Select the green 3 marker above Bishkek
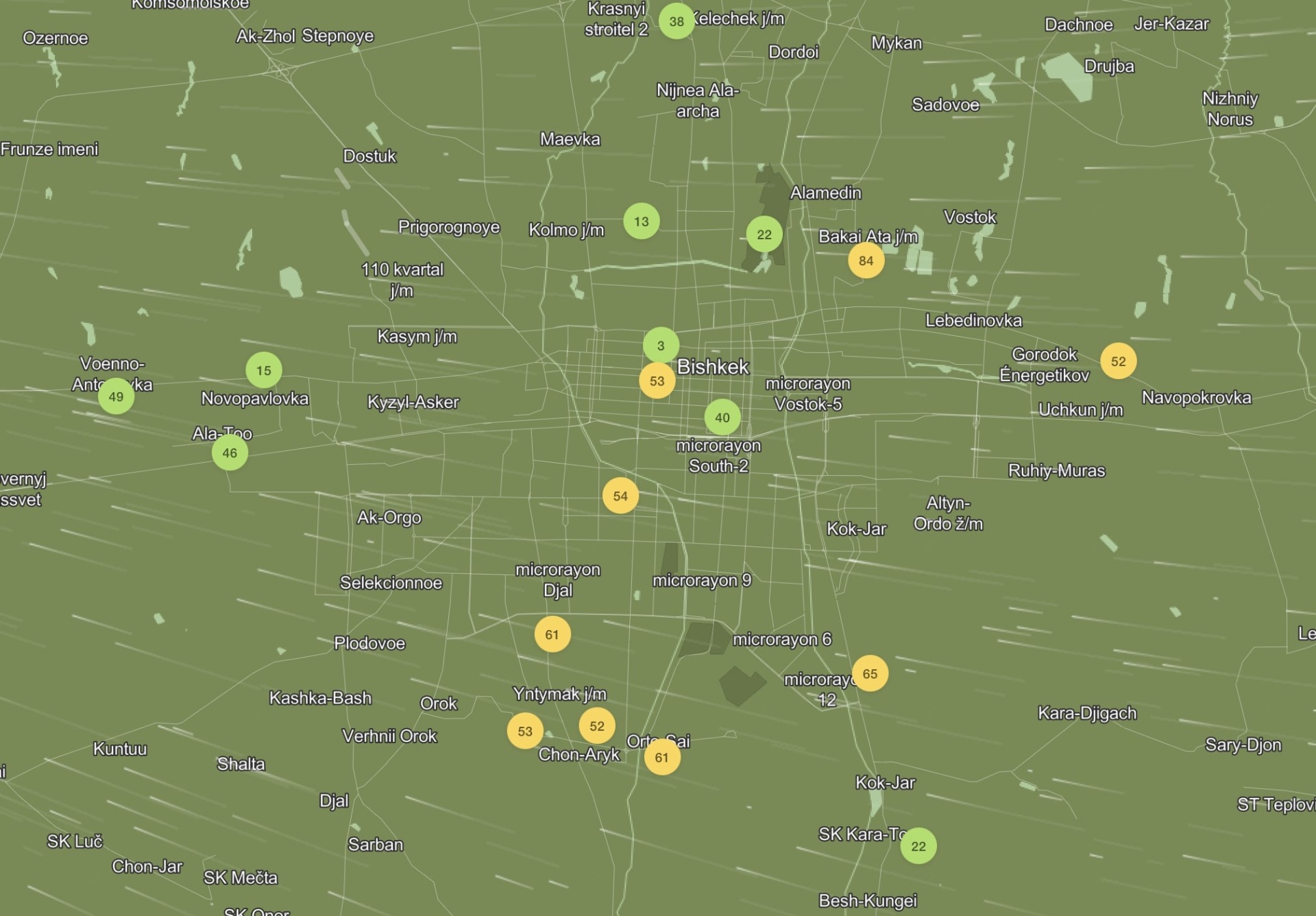The height and width of the screenshot is (916, 1316). point(661,346)
